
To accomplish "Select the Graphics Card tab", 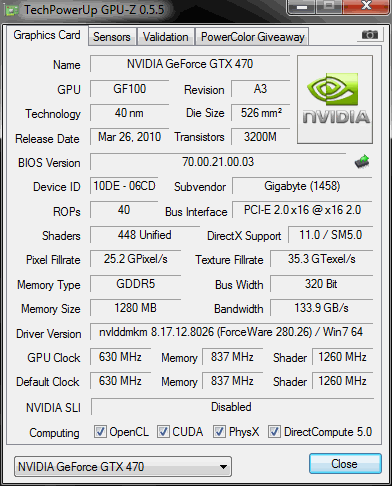I will [x=47, y=35].
